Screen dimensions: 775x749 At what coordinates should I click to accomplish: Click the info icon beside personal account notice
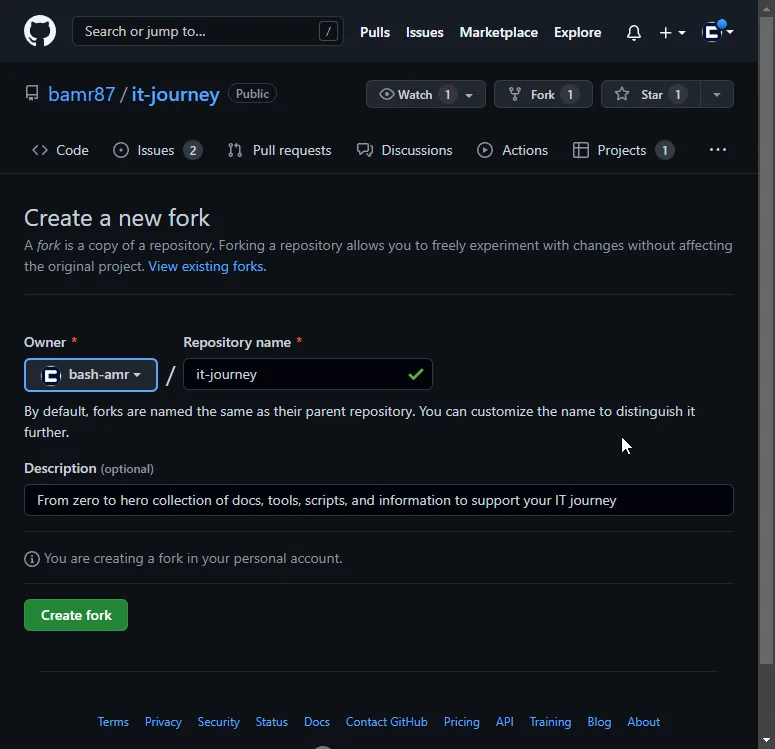pos(32,559)
